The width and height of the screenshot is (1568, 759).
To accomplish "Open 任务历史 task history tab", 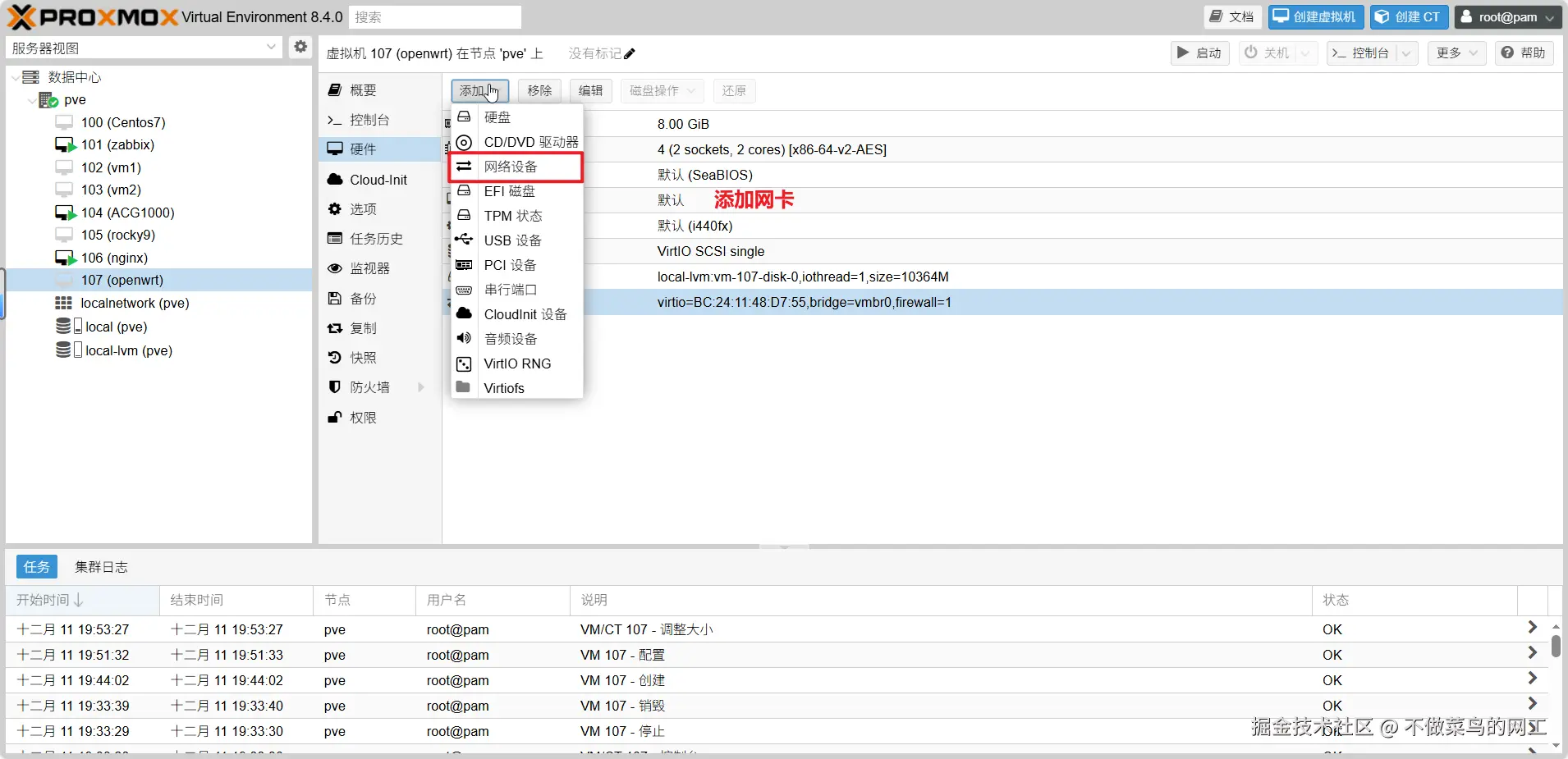I will tap(380, 239).
